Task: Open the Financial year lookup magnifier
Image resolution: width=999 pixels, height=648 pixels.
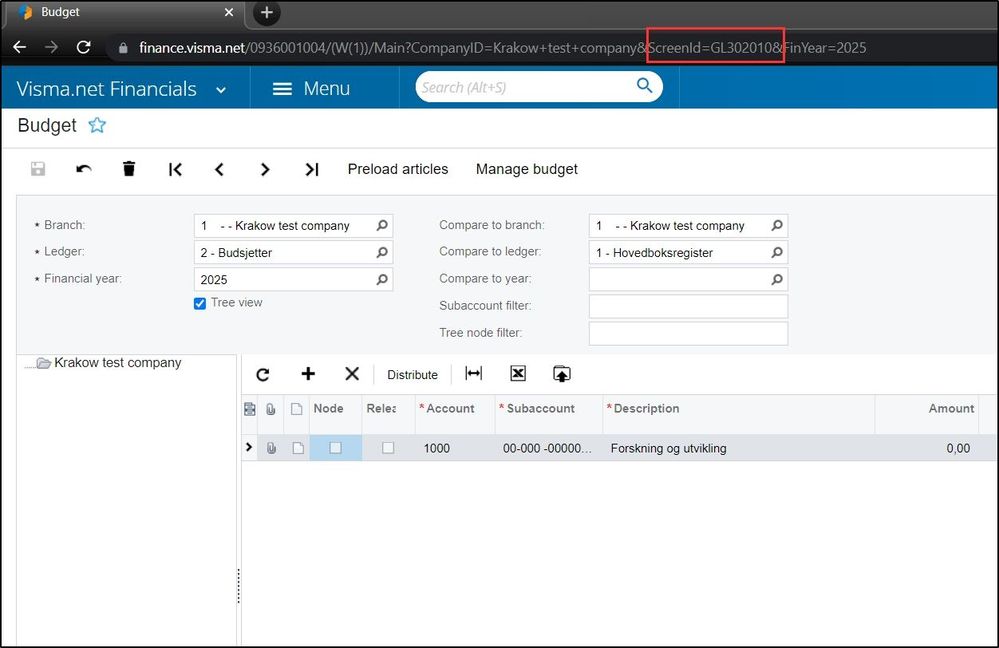Action: point(382,279)
